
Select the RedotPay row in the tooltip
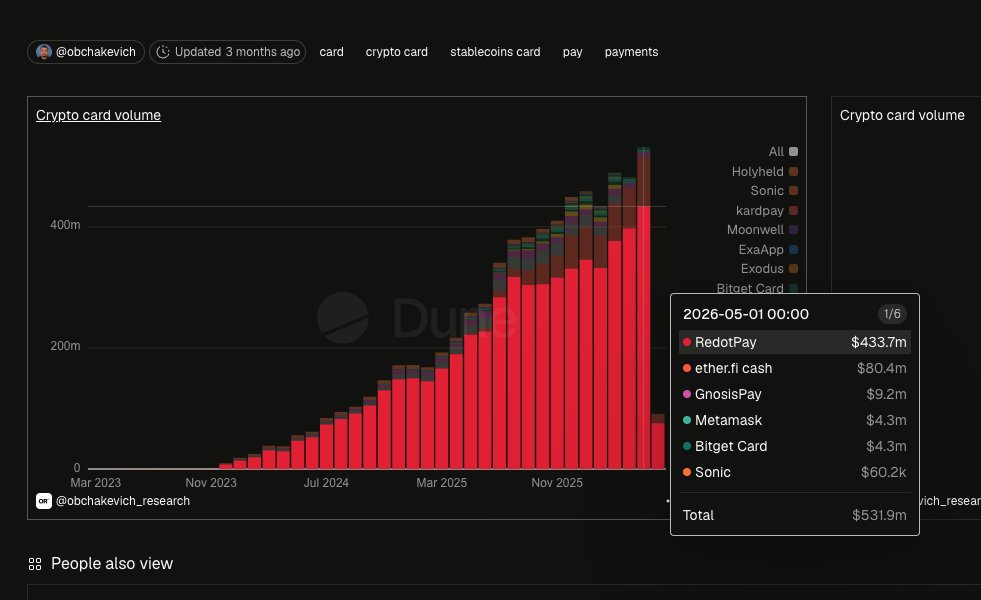[795, 342]
